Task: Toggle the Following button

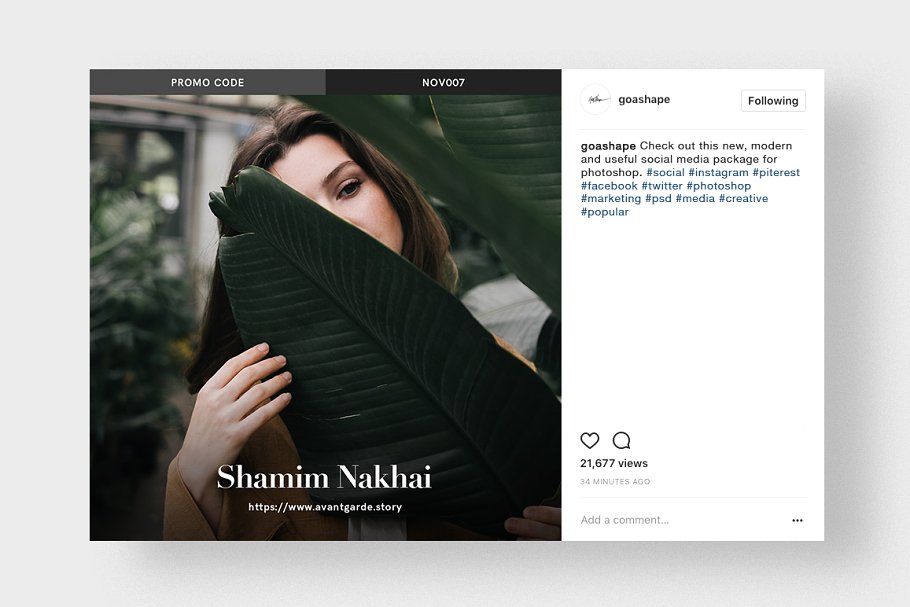Action: click(773, 100)
